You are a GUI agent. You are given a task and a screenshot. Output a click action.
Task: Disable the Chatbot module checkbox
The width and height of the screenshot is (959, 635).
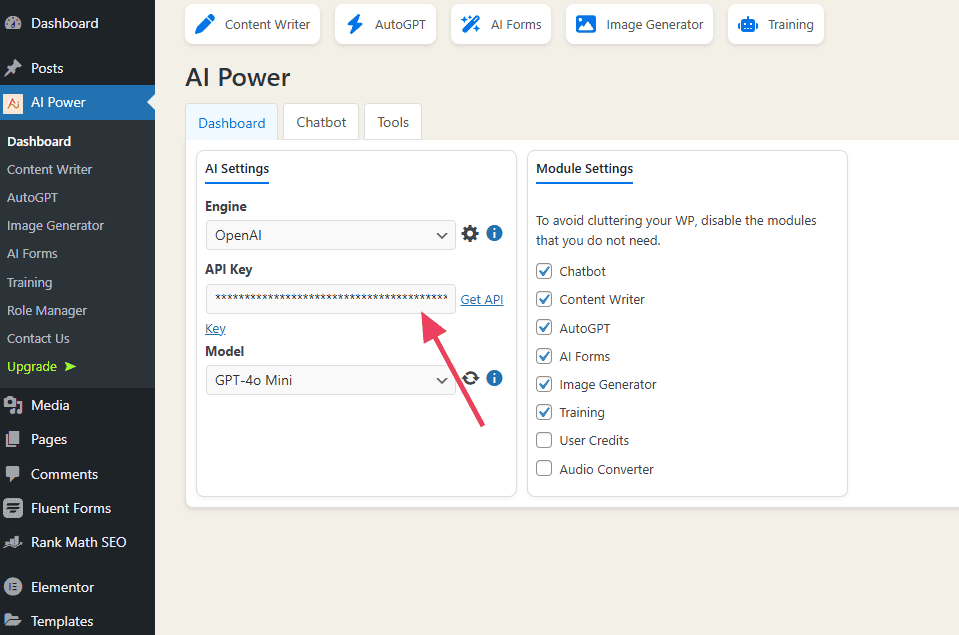point(544,271)
